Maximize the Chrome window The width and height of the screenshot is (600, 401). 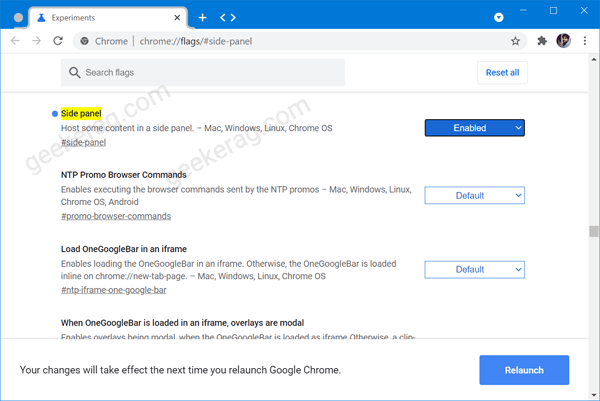[x=553, y=11]
